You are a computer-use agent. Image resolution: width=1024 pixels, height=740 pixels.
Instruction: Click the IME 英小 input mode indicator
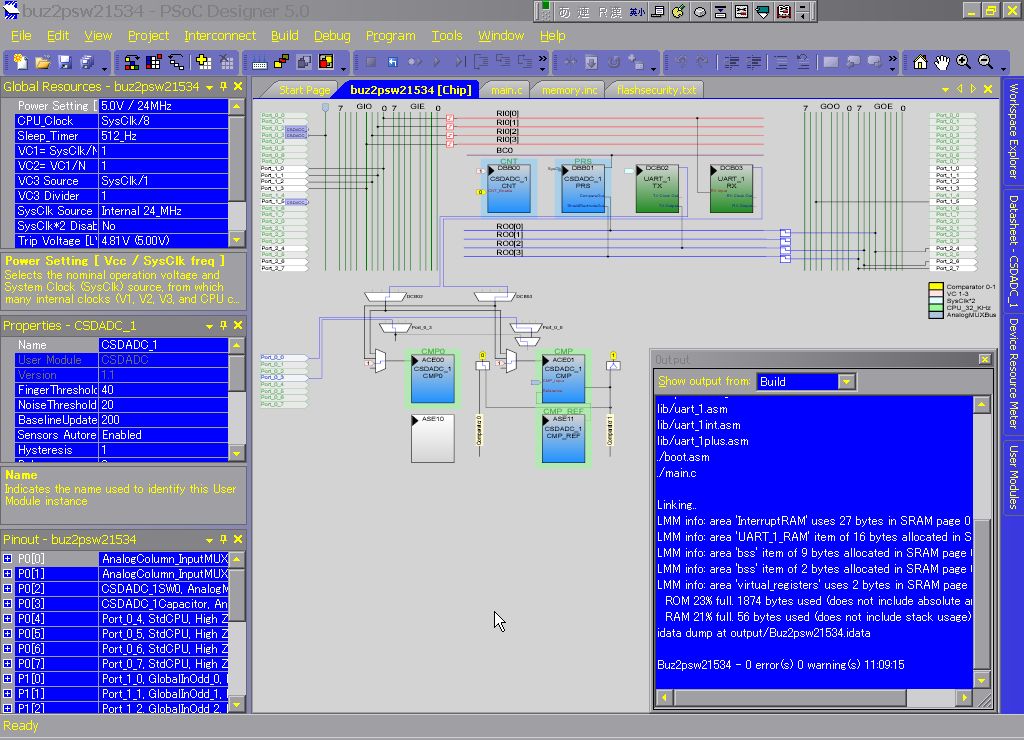[x=637, y=12]
